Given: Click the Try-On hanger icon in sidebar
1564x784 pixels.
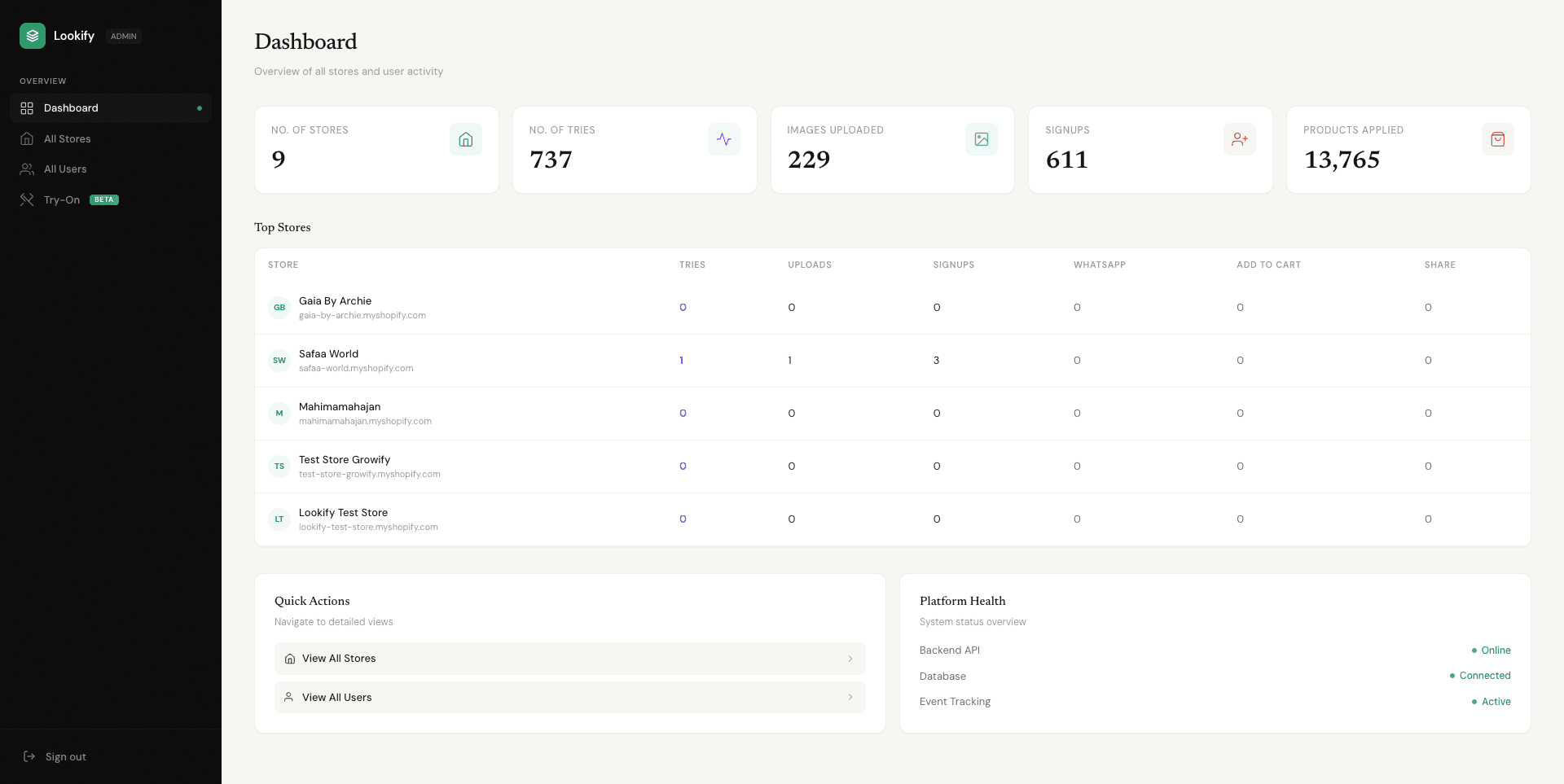Looking at the screenshot, I should pos(27,199).
